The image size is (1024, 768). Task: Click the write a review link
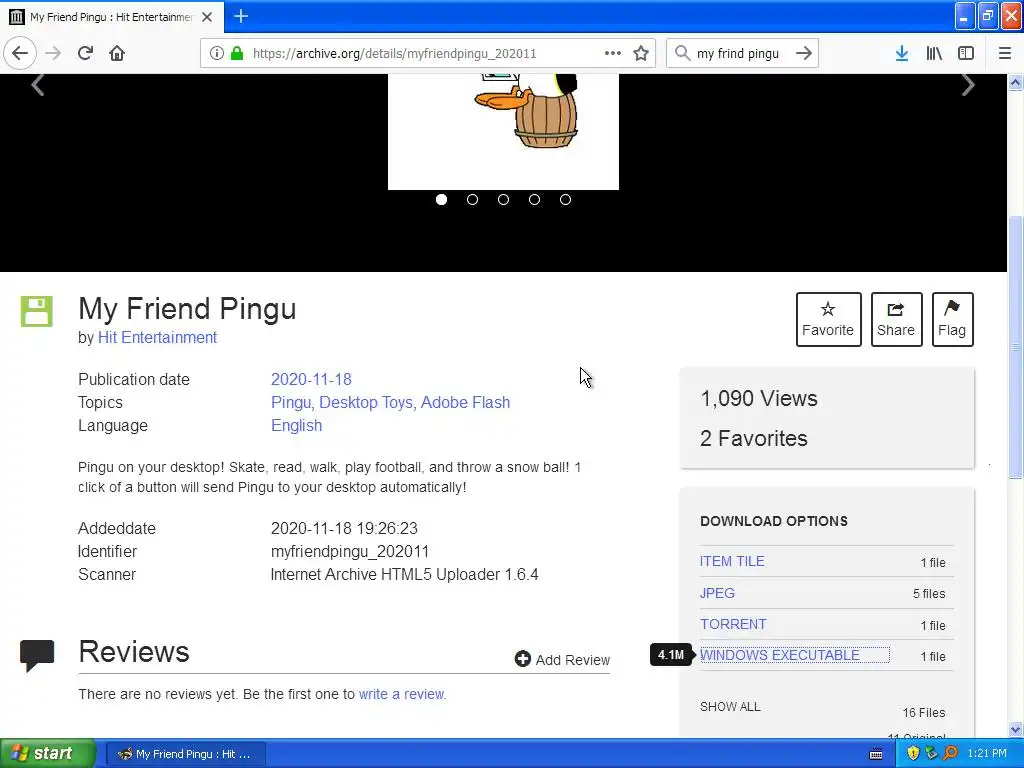pos(402,694)
